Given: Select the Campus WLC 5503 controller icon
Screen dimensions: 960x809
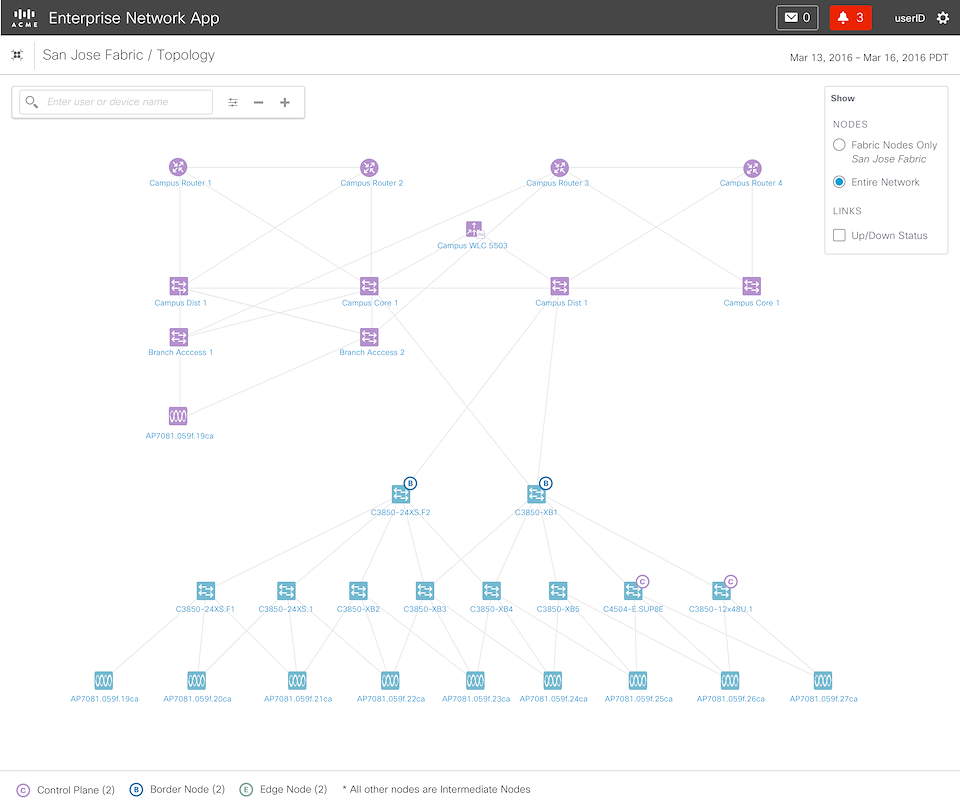Looking at the screenshot, I should (474, 229).
